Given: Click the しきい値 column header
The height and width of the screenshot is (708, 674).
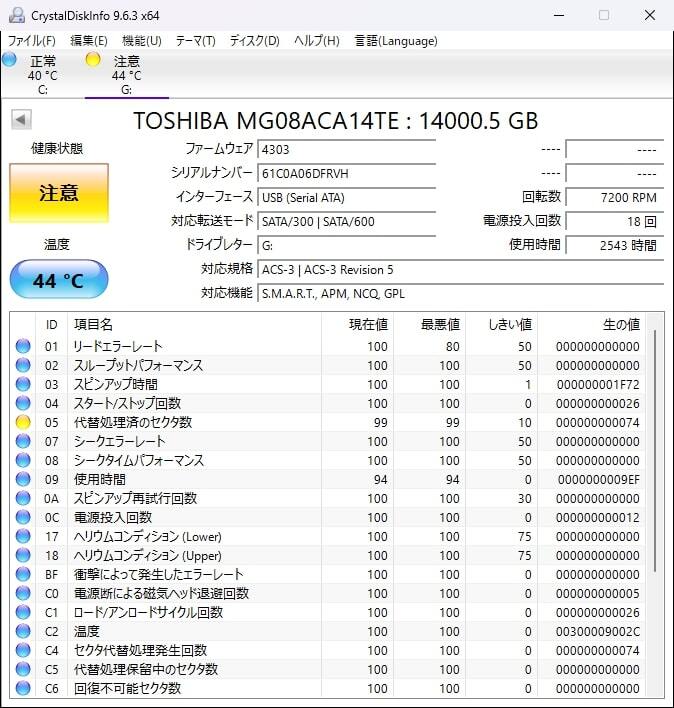Looking at the screenshot, I should coord(502,324).
